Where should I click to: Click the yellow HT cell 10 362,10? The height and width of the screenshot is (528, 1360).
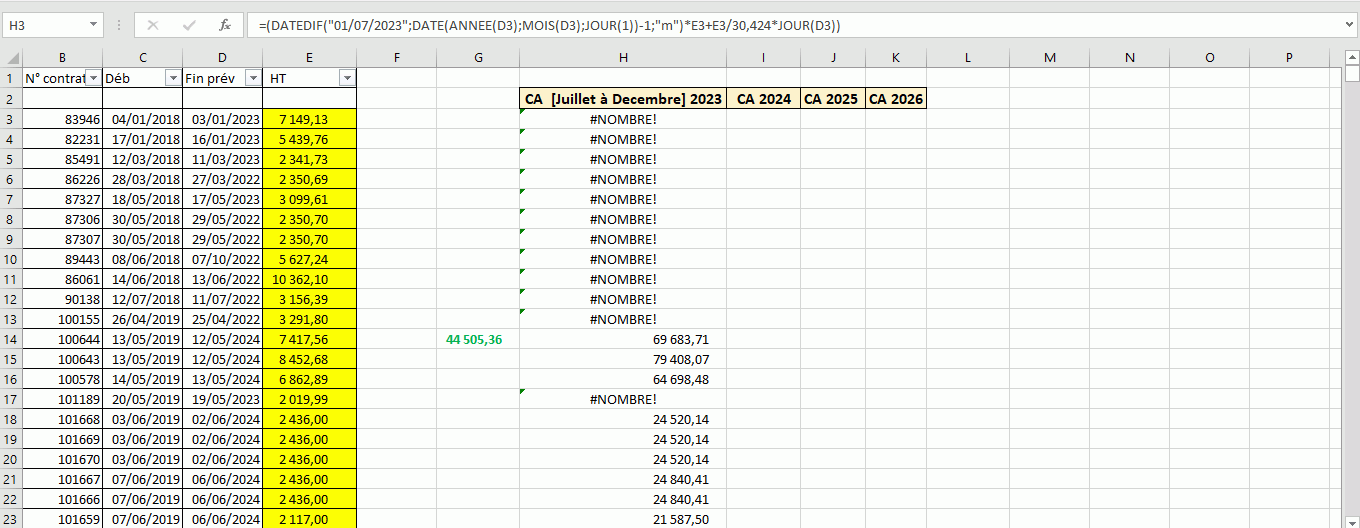[x=309, y=279]
